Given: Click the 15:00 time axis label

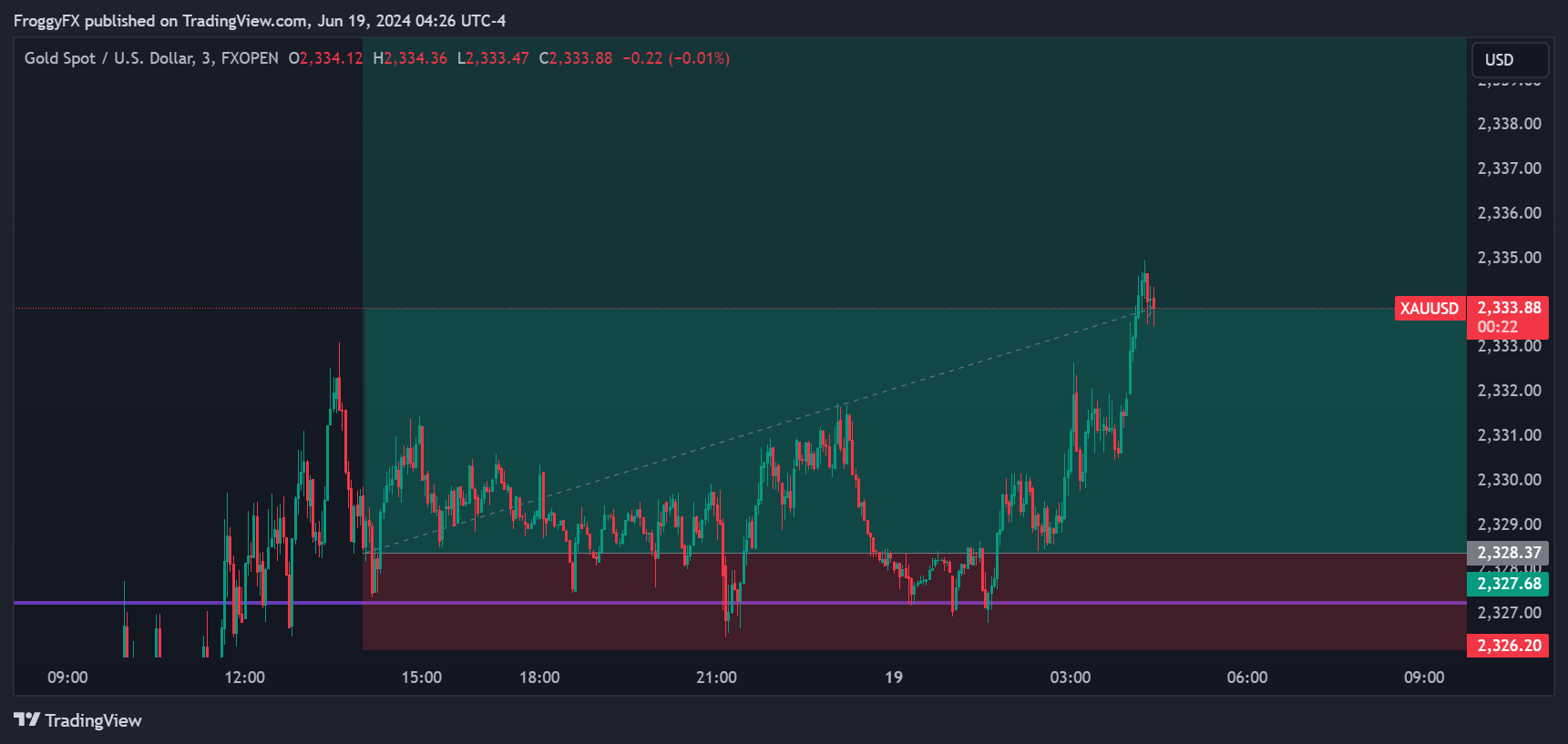Looking at the screenshot, I should (421, 678).
